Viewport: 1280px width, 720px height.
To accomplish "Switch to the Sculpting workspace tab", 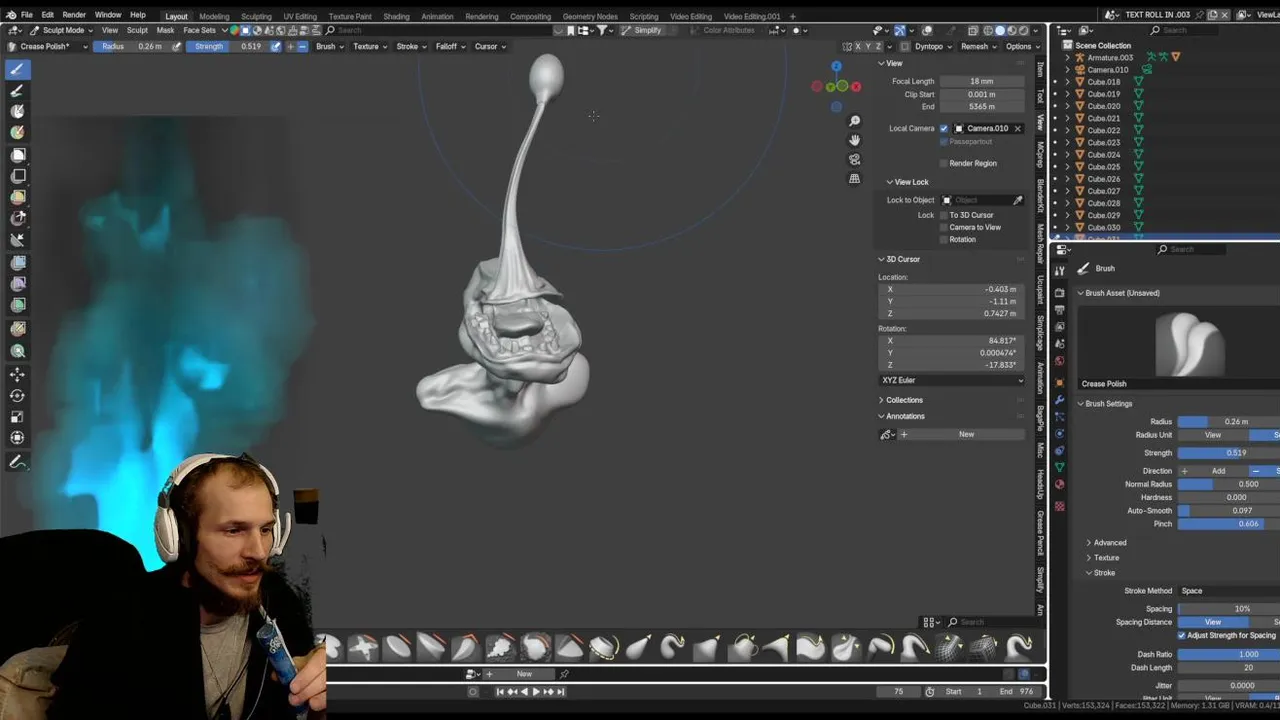I will tap(256, 16).
